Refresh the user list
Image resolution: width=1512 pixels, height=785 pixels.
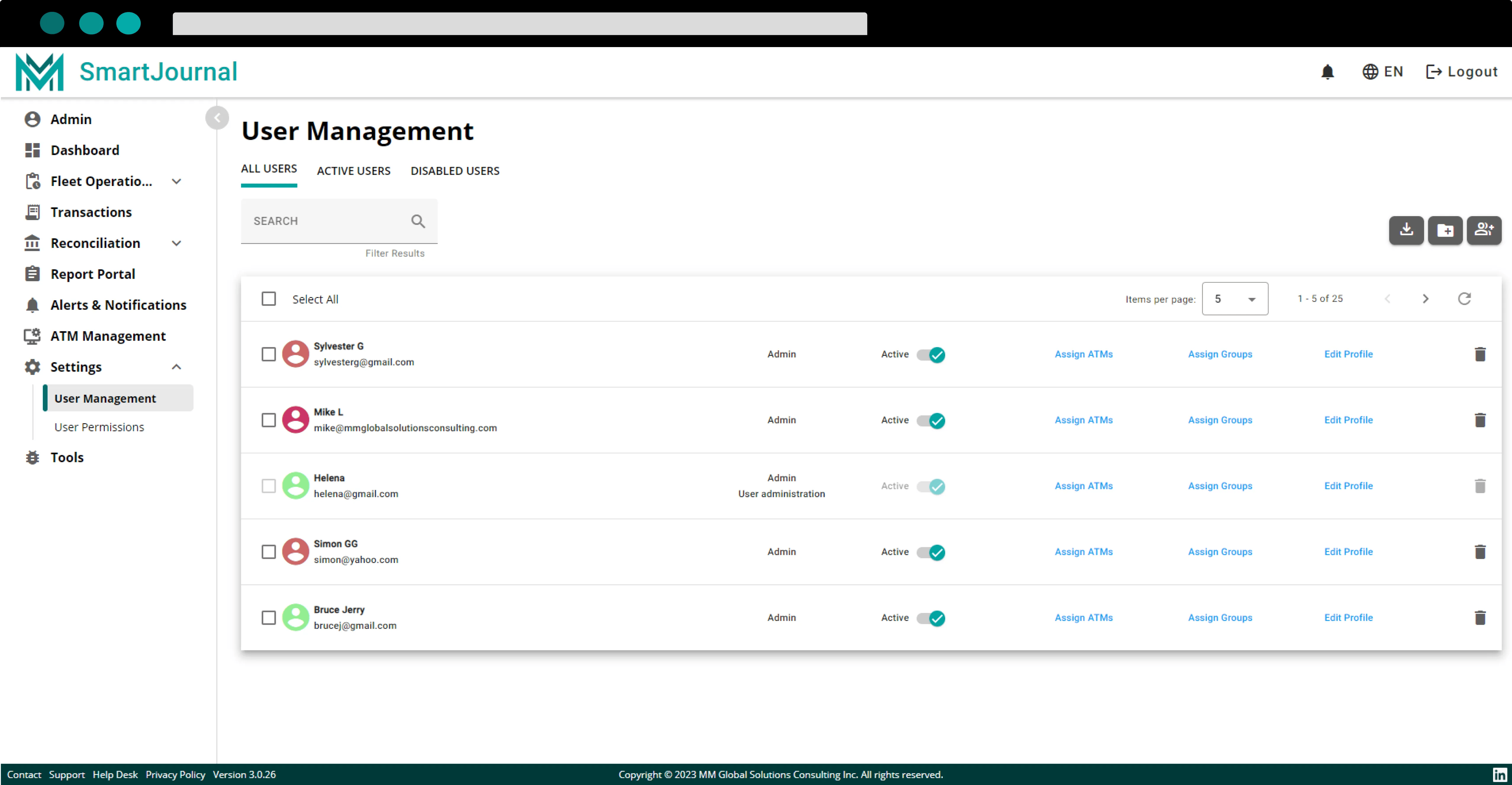1464,299
